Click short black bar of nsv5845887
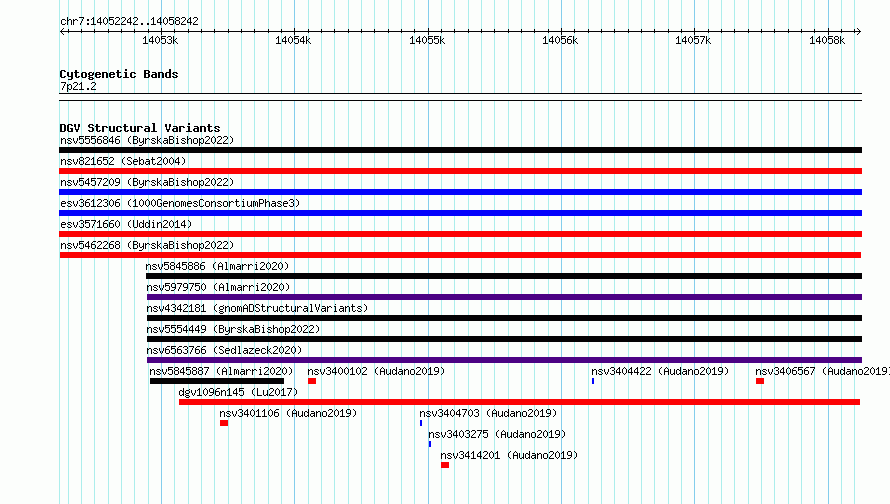The image size is (890, 504). coord(217,381)
